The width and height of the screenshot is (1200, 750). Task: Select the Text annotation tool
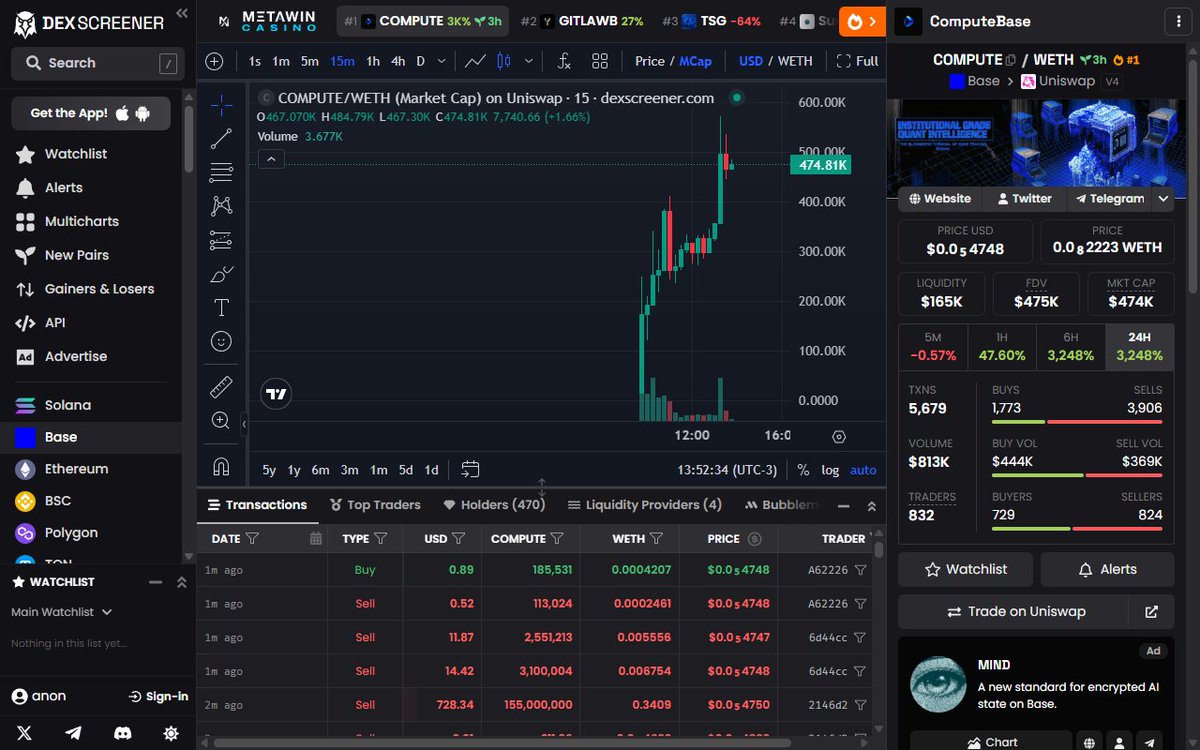(221, 307)
